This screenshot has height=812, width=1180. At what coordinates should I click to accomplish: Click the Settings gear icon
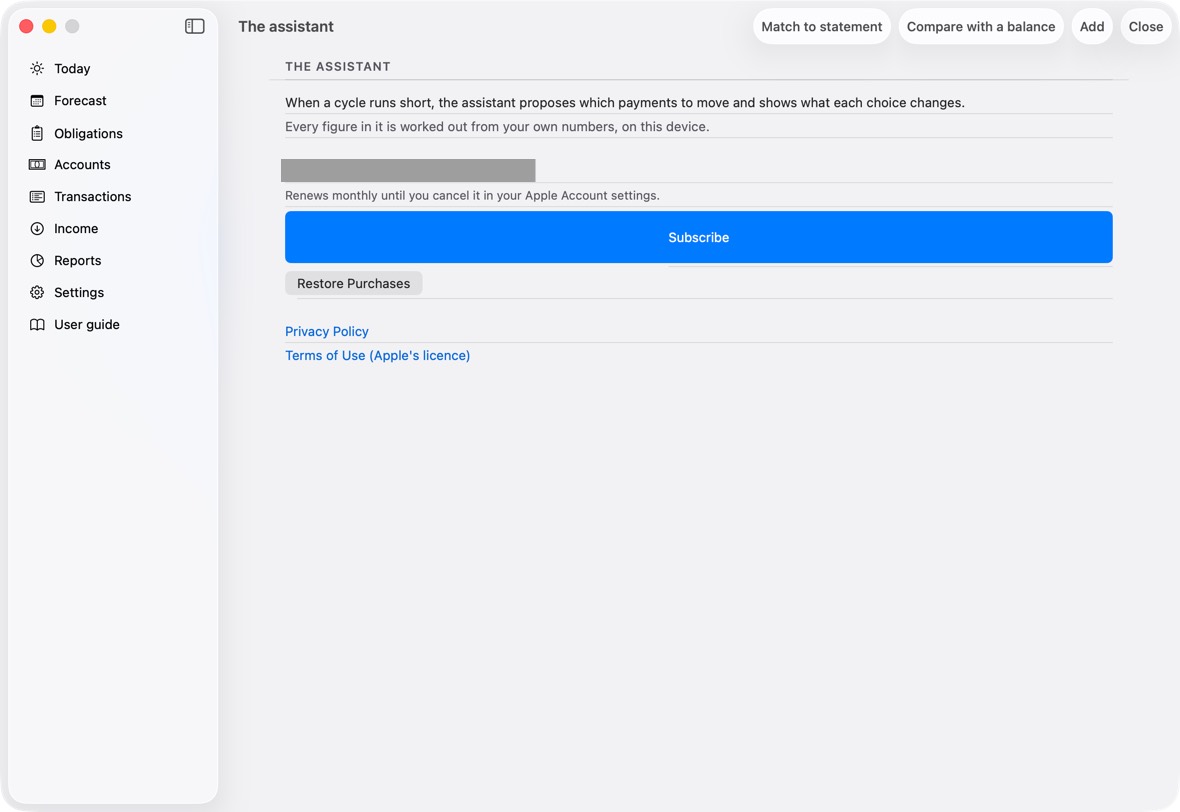[37, 293]
